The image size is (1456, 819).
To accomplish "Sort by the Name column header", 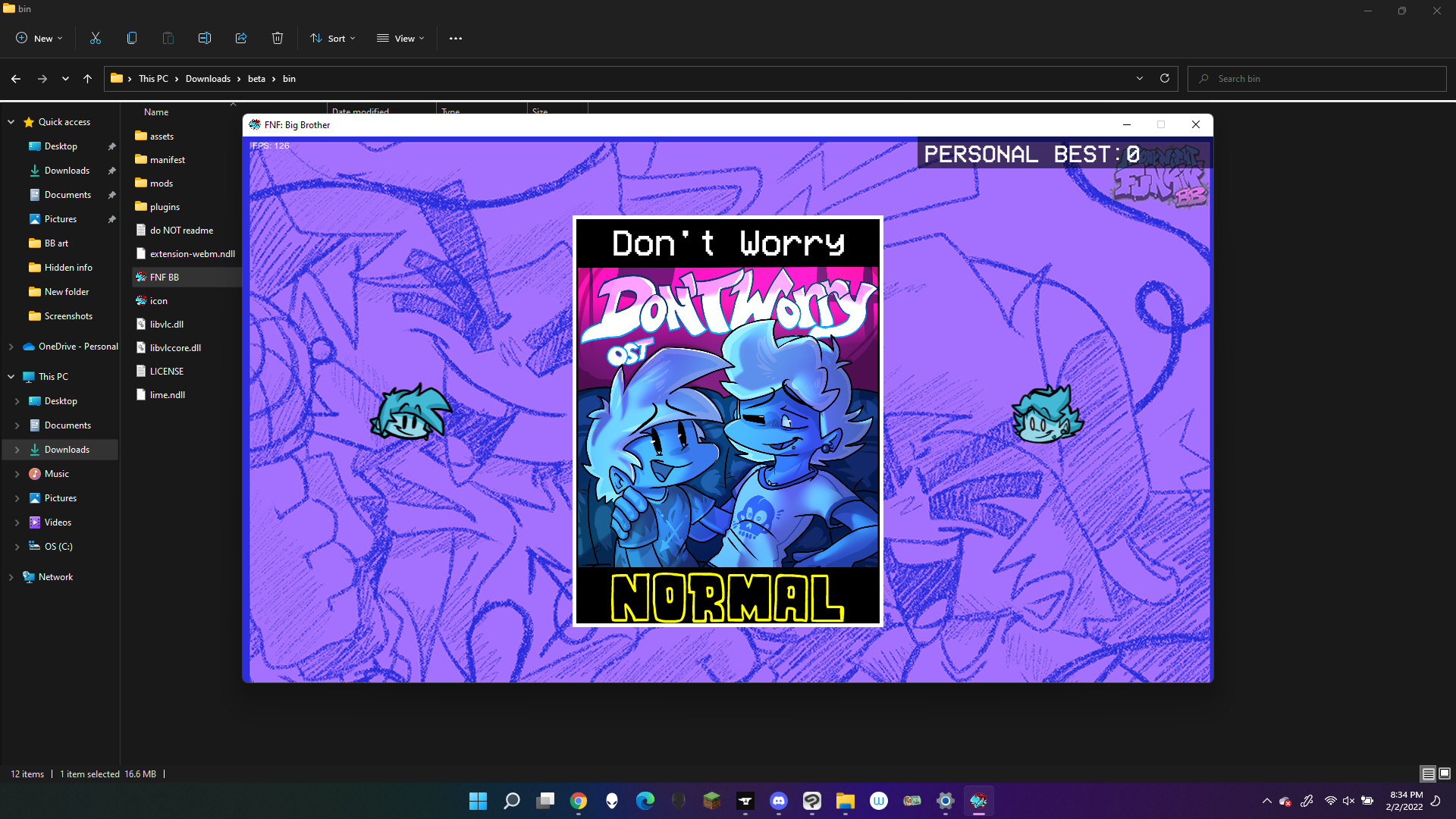I will coord(156,111).
